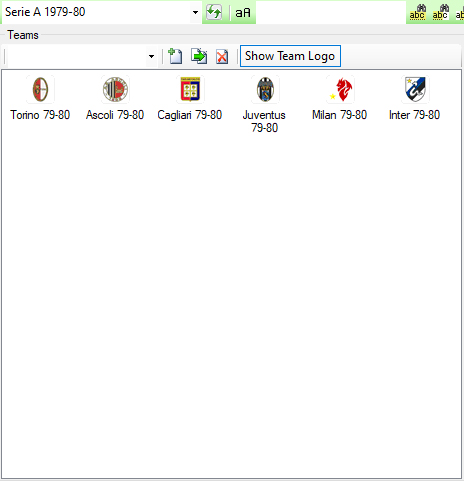Click the Ascoli 79-80 label text
464x481 pixels.
tap(115, 115)
